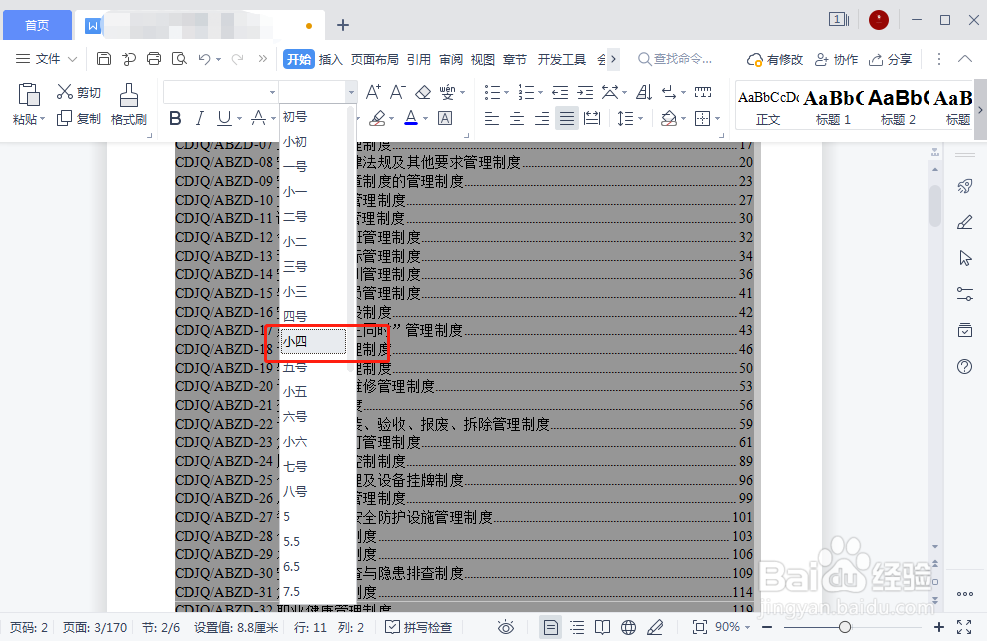Click the Save icon in quick toolbar
This screenshot has width=987, height=641.
pyautogui.click(x=104, y=59)
